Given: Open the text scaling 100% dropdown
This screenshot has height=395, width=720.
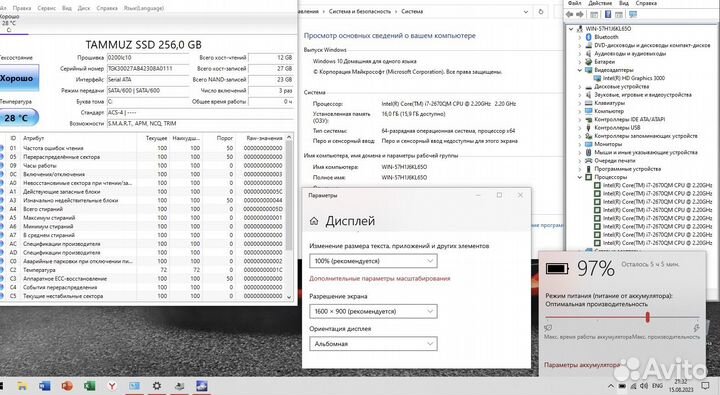Looking at the screenshot, I should click(373, 261).
